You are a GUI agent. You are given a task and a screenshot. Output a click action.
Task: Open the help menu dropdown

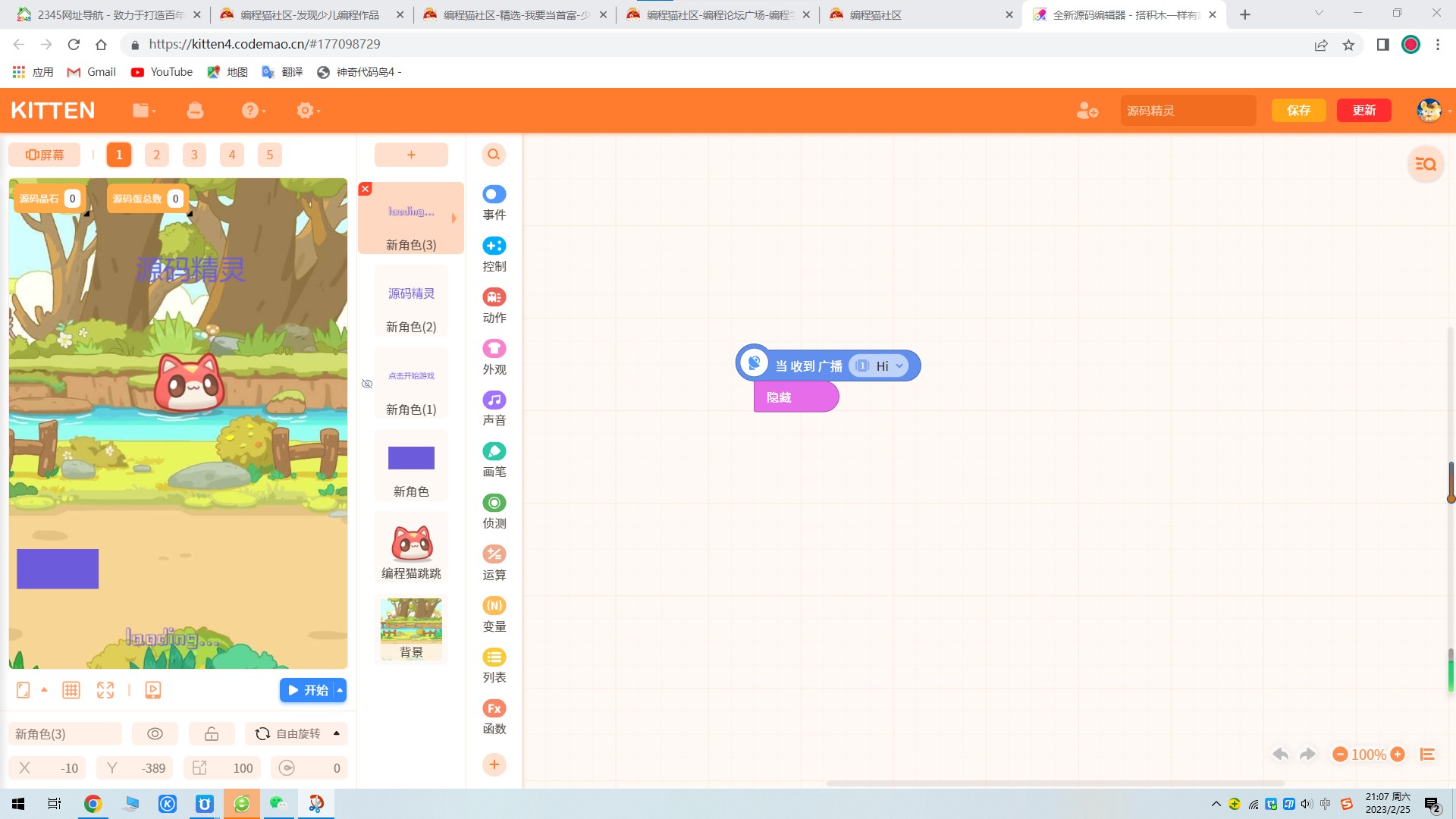point(253,111)
